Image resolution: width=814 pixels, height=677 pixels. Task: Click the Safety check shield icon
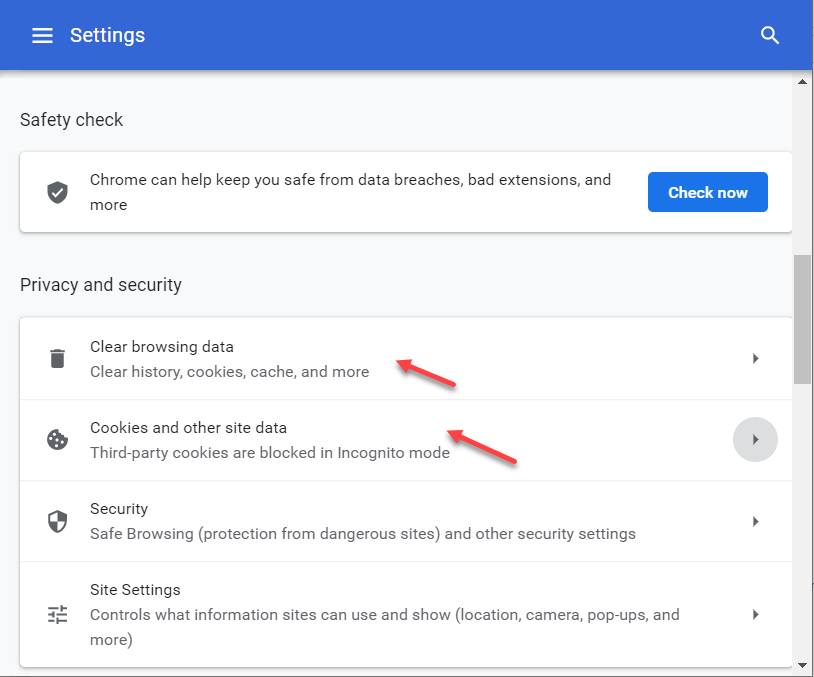[x=57, y=192]
